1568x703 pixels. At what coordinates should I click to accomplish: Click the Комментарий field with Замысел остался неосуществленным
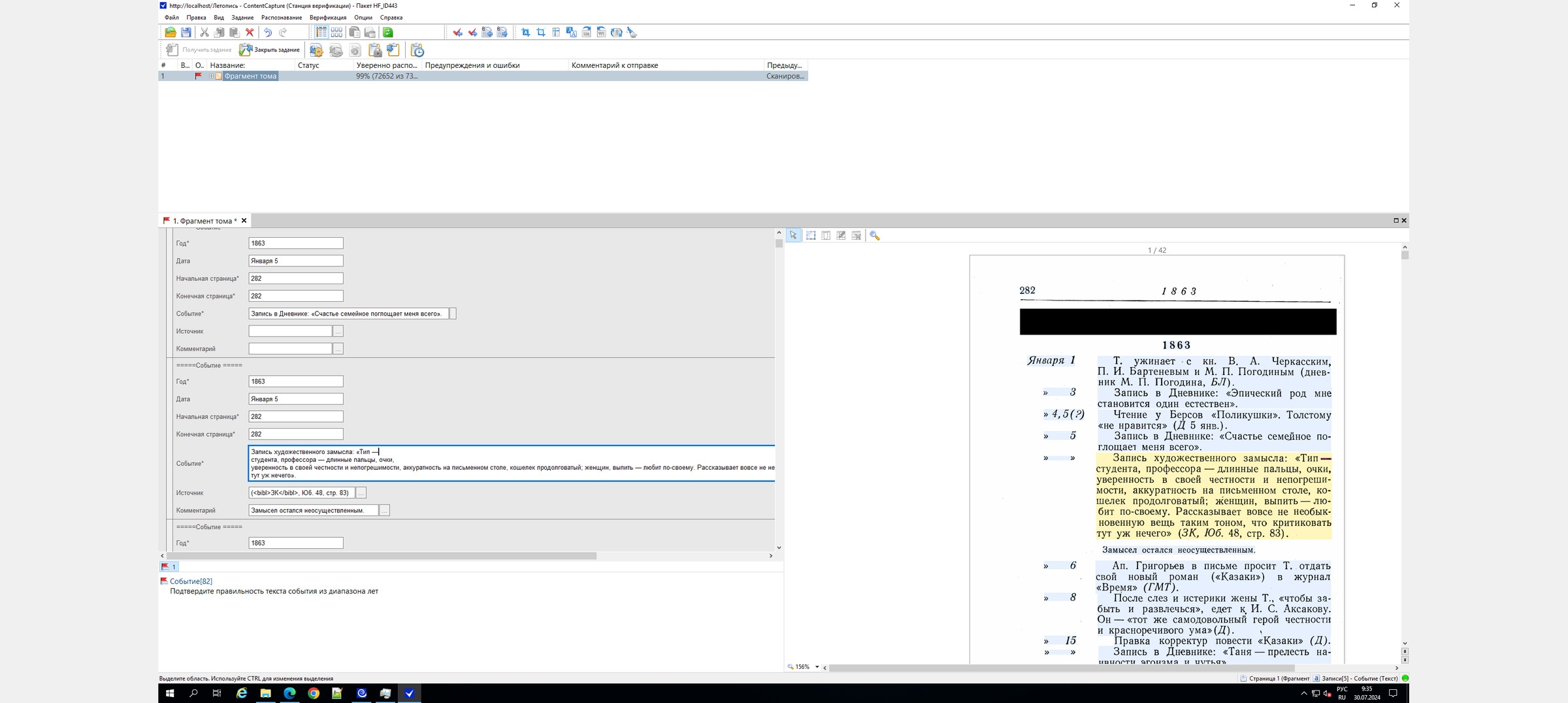(313, 510)
